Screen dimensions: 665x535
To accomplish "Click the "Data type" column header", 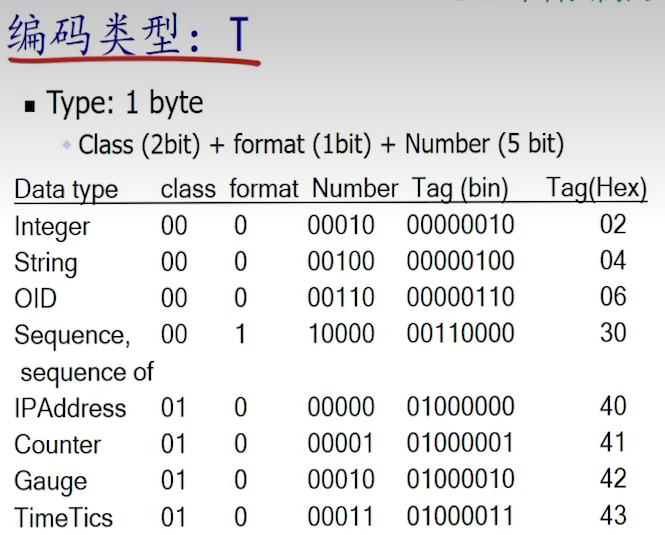I will tap(66, 189).
